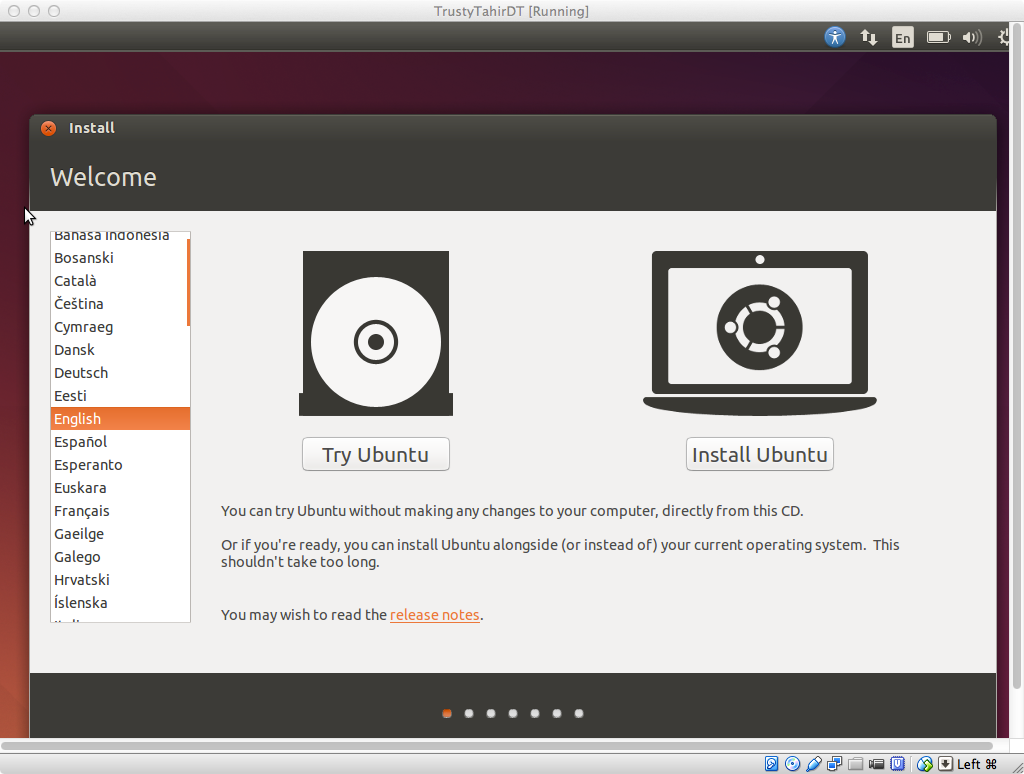1024x774 pixels.
Task: Select Čeština in the language list
Action: [120, 304]
